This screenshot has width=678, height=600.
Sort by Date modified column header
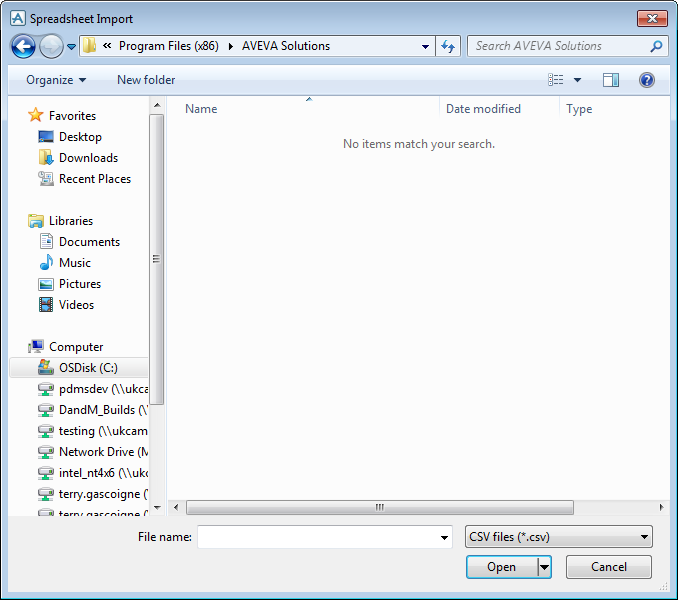coord(483,109)
